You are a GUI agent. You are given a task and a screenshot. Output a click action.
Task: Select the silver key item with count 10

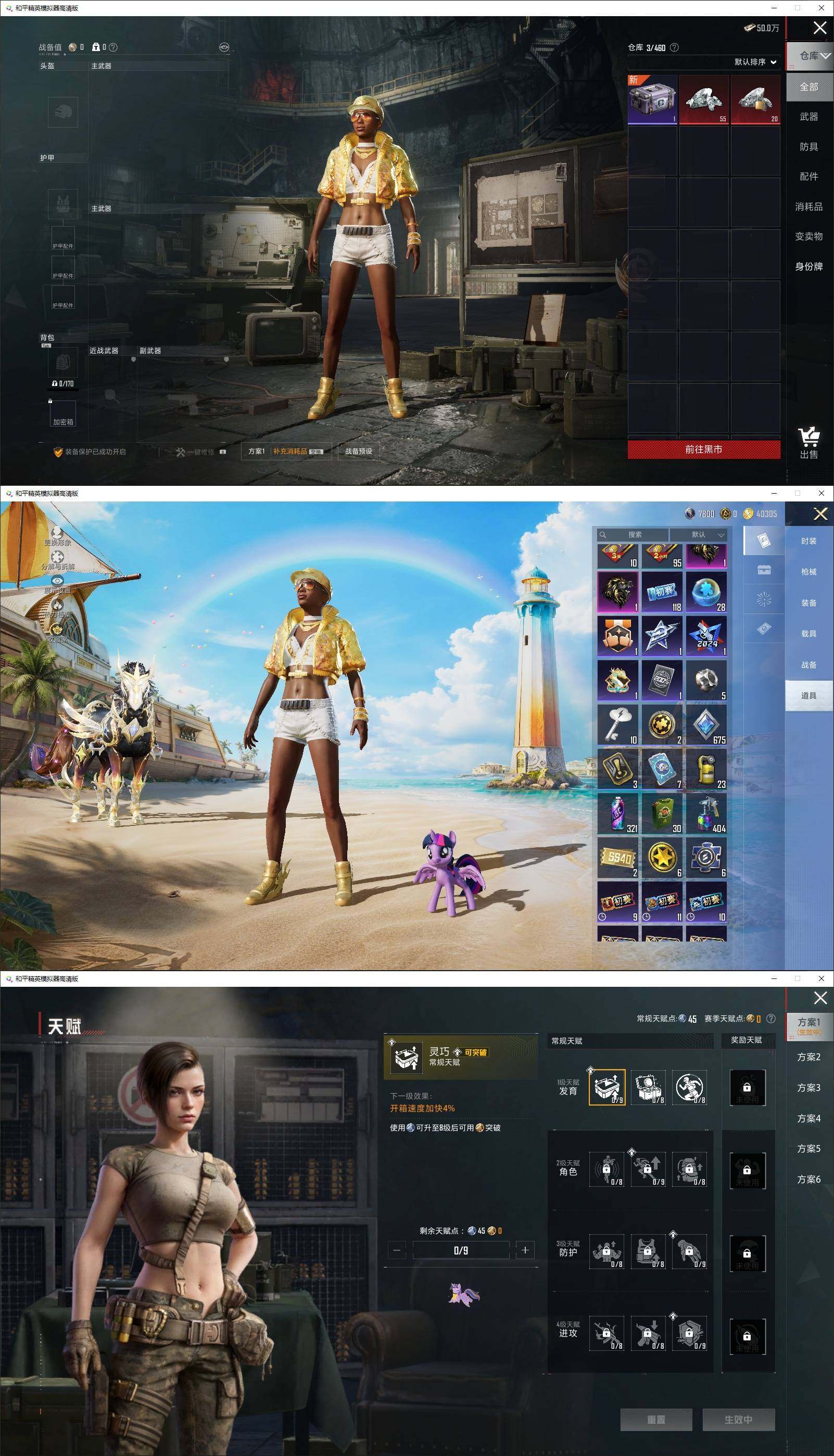(x=617, y=724)
